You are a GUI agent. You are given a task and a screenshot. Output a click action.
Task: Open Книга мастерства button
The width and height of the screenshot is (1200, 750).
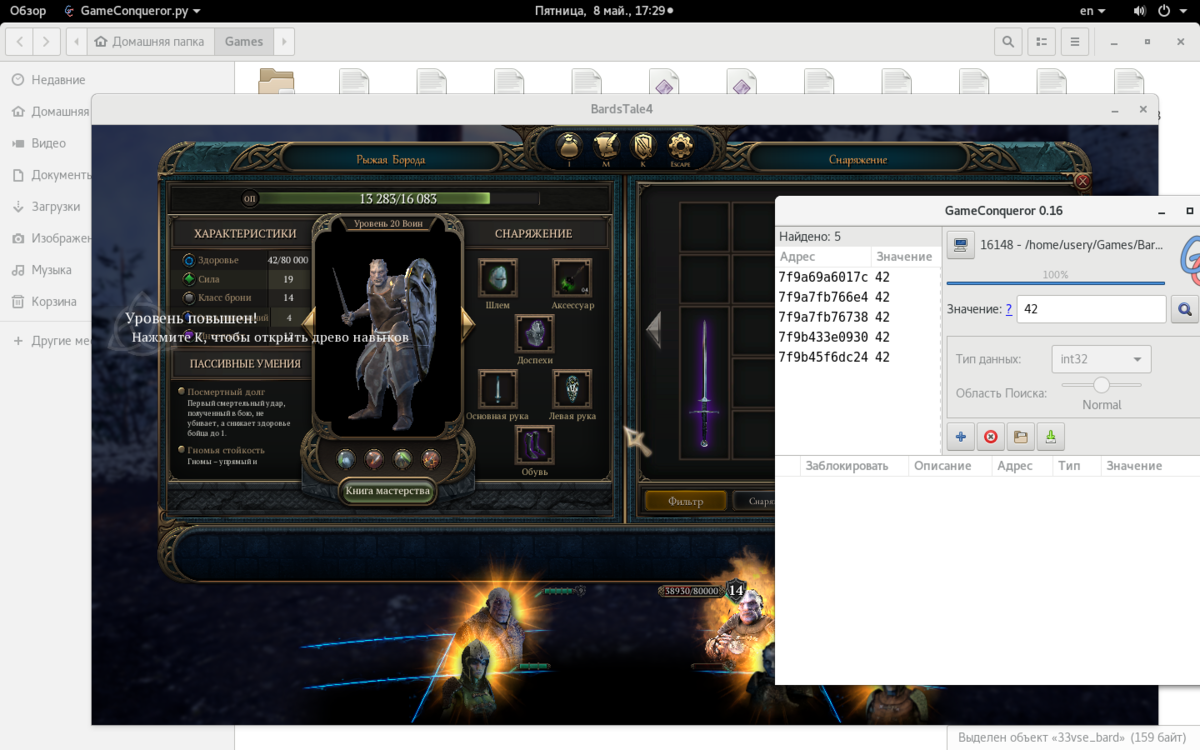[x=388, y=491]
